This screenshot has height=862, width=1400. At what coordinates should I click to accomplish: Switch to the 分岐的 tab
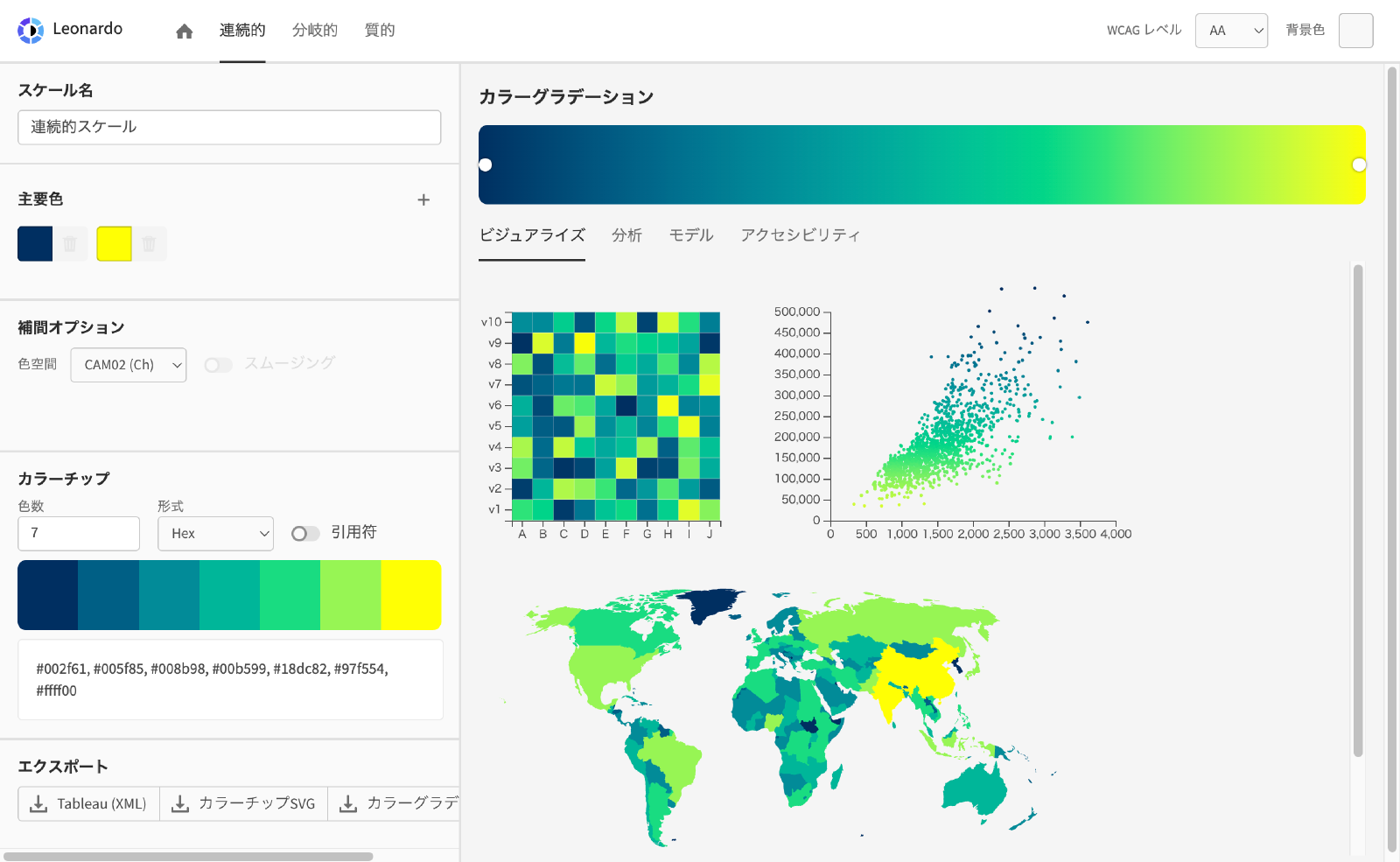[x=314, y=30]
